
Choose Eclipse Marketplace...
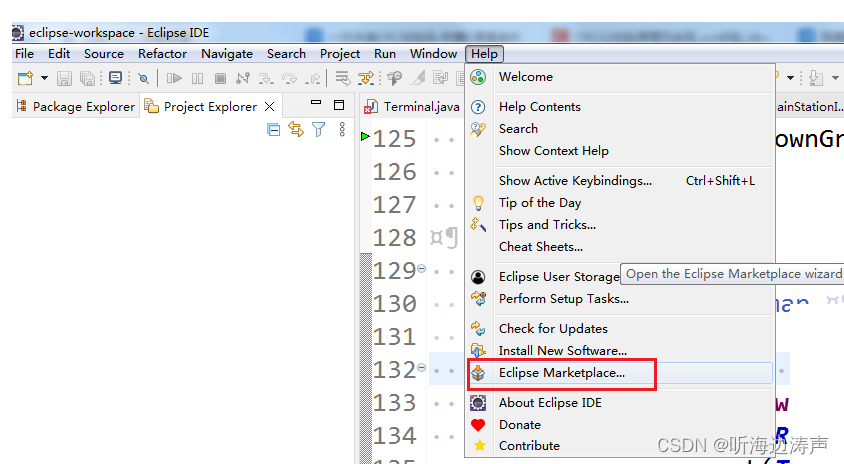(620, 373)
